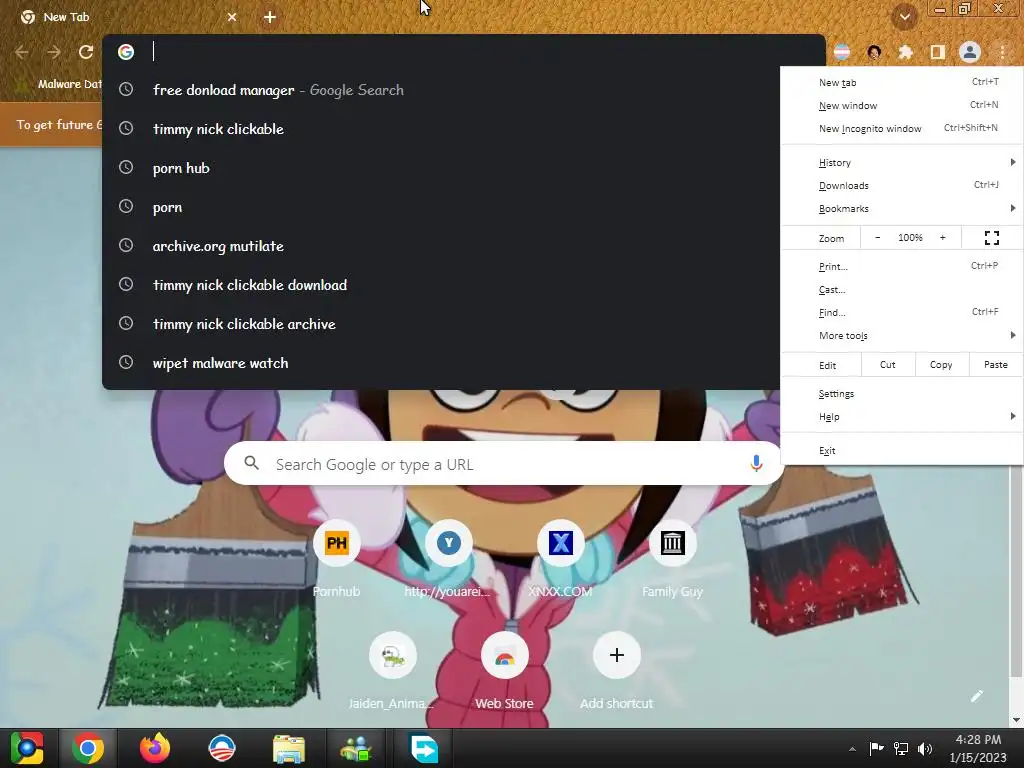
Task: Open Settings from Chrome menu
Action: [902, 394]
